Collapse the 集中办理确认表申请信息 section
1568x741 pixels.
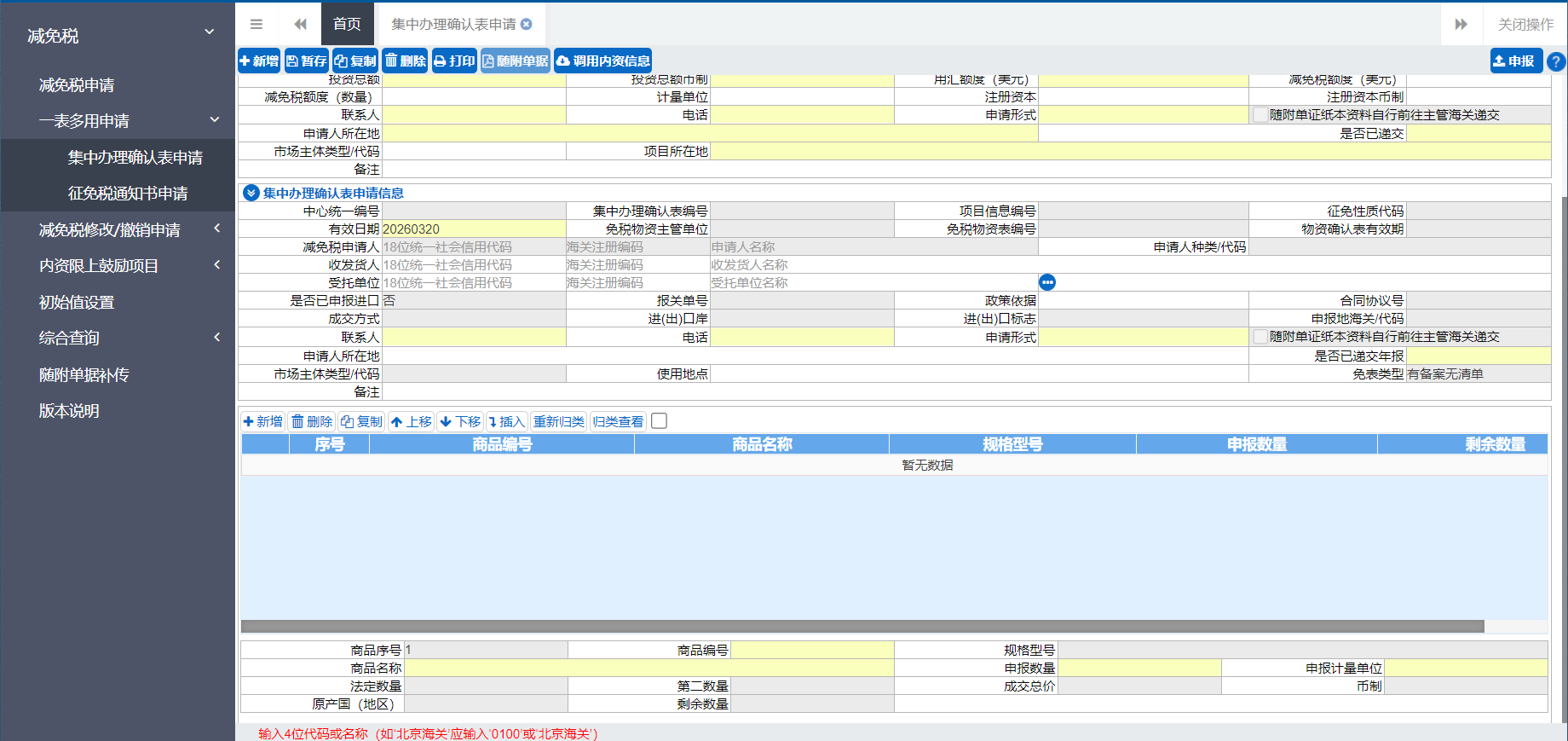[251, 193]
